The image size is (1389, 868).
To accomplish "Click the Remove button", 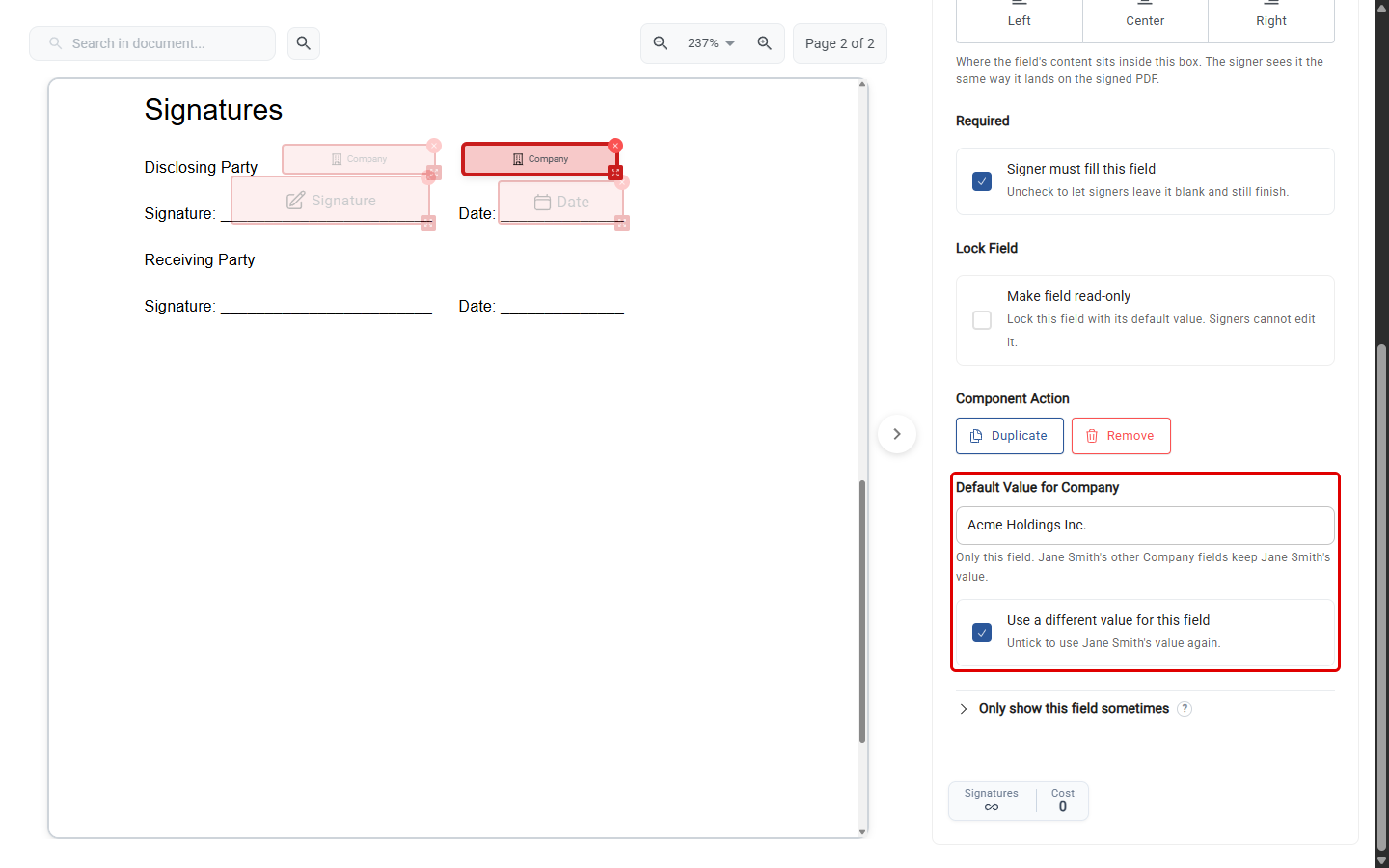I will pyautogui.click(x=1121, y=436).
